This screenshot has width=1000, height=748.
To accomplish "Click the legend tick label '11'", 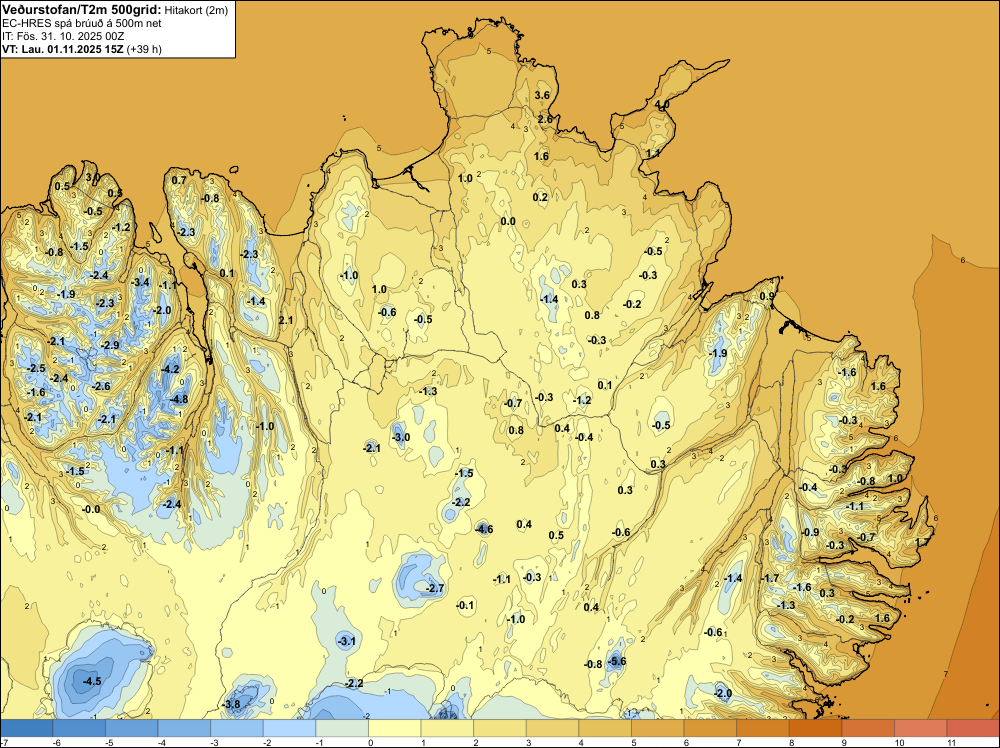I will pos(951,743).
